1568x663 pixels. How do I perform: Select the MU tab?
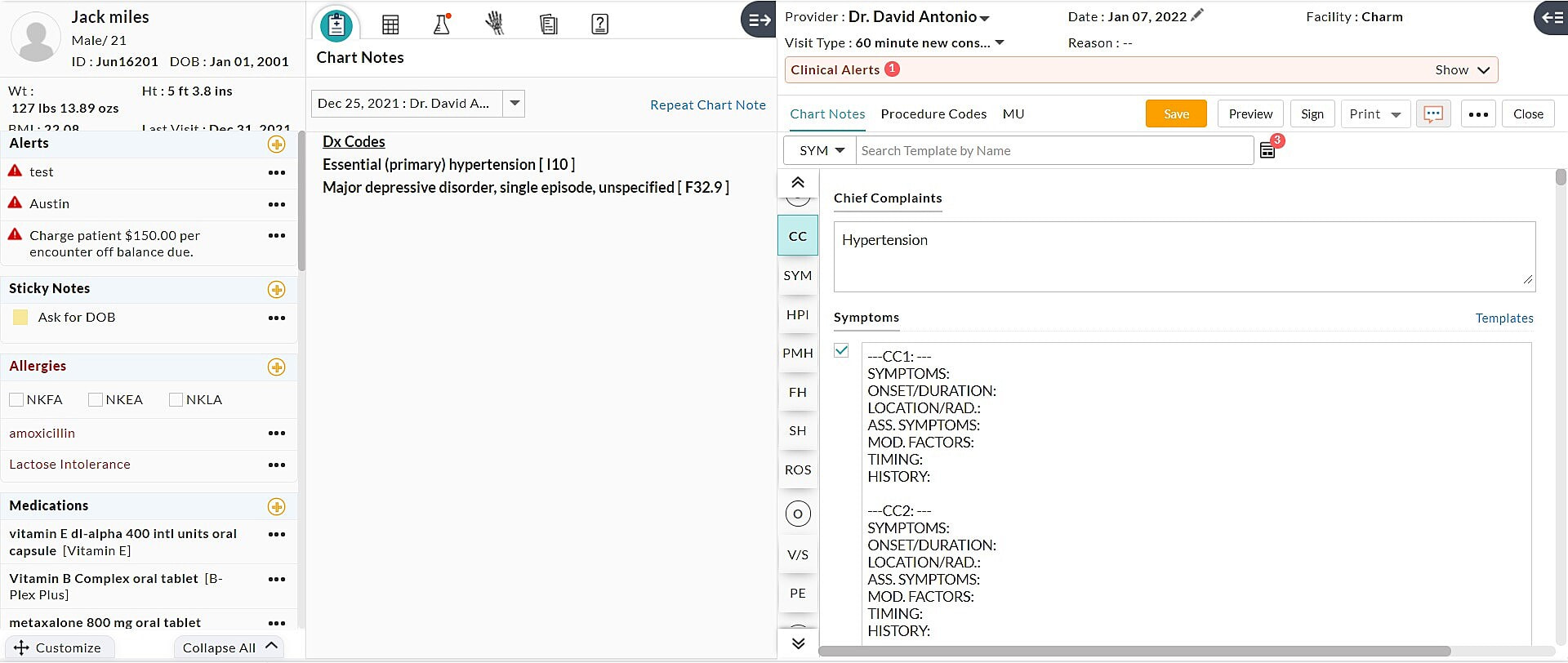pos(1013,114)
